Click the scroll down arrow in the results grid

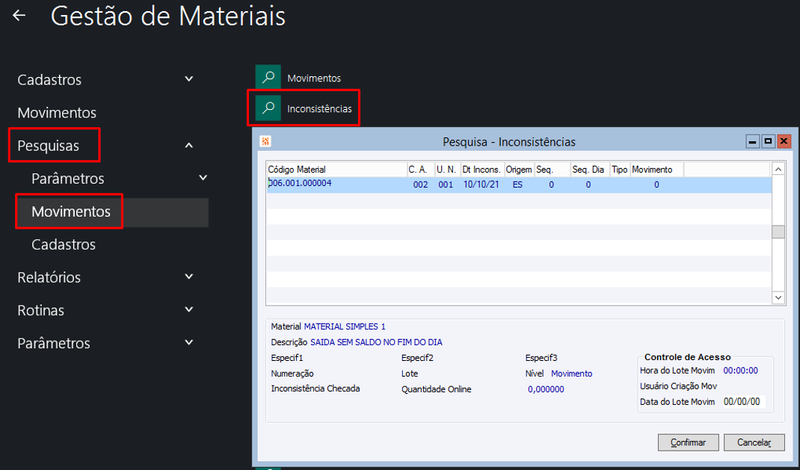click(778, 298)
